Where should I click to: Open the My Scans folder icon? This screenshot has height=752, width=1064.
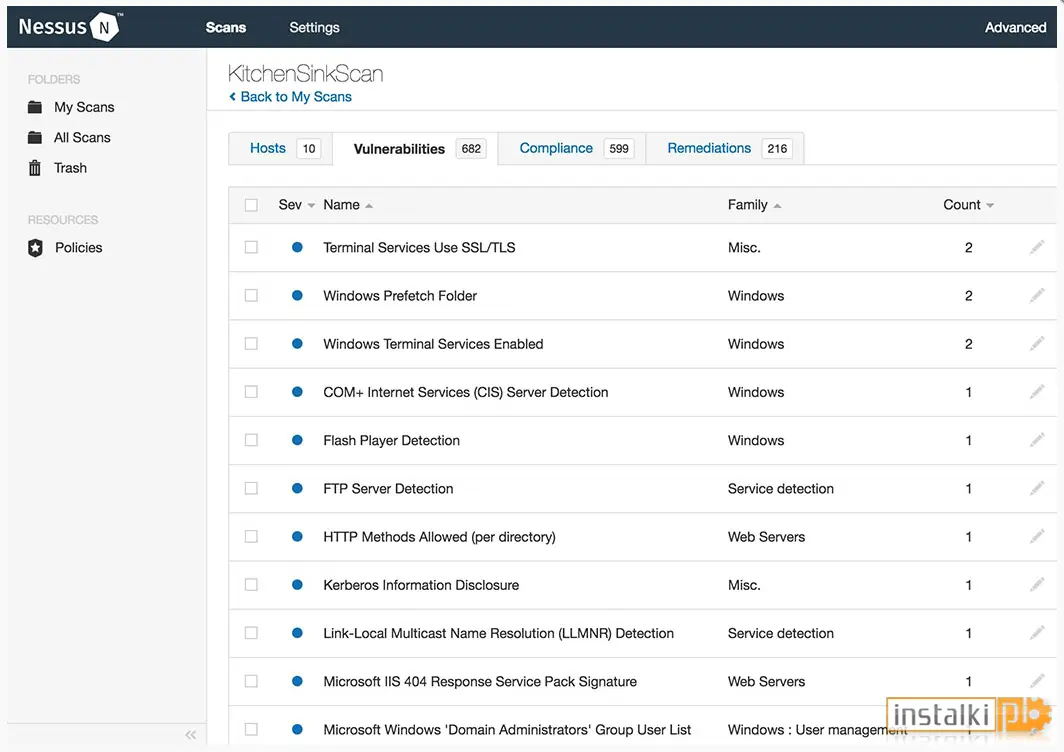coord(35,107)
